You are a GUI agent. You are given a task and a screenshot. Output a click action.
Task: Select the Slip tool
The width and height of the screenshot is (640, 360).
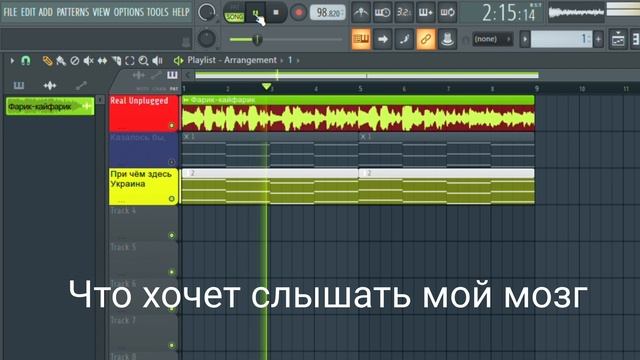click(x=102, y=61)
